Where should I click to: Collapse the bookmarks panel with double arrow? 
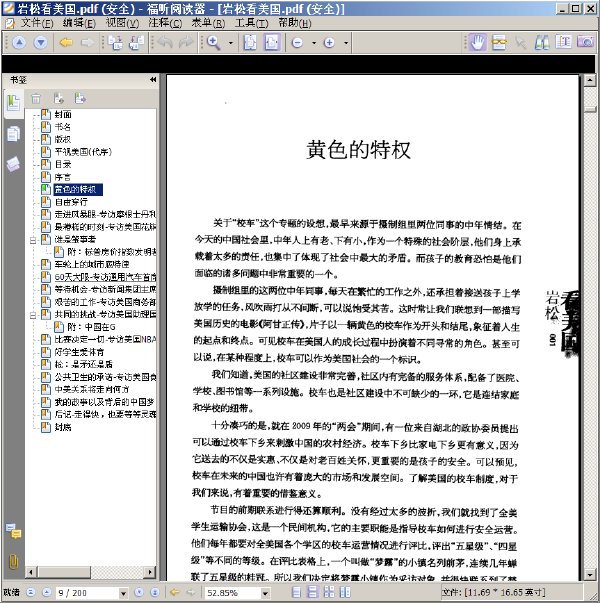pyautogui.click(x=153, y=80)
